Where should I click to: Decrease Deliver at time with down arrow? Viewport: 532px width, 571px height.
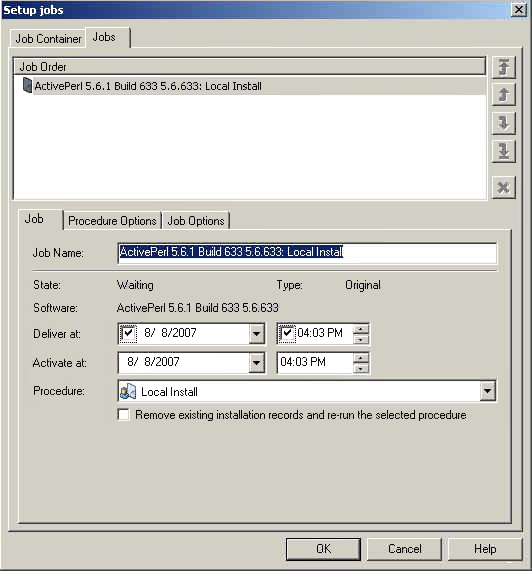click(x=360, y=339)
